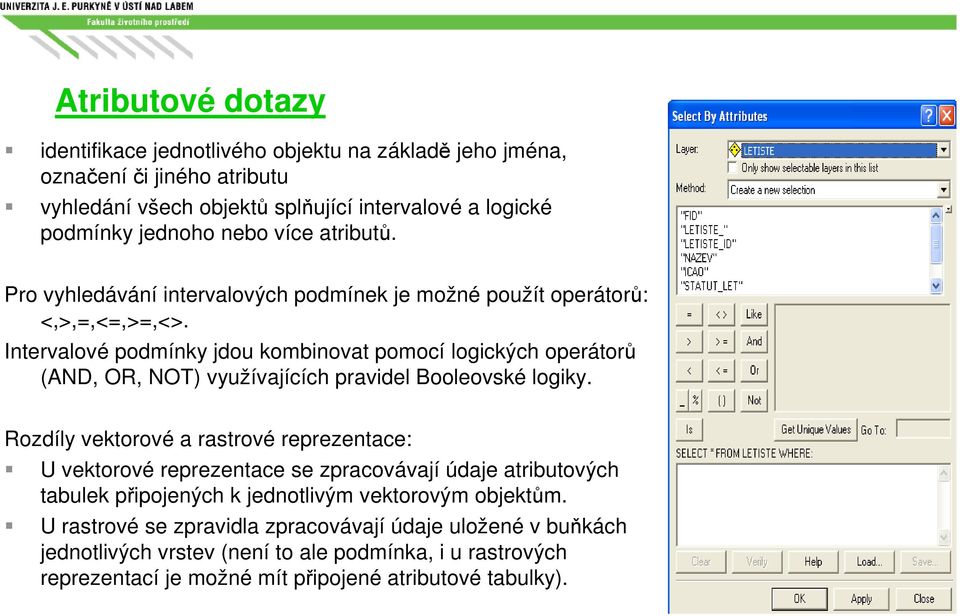960x616 pixels.
Task: Click field list scroll down arrow
Action: point(936,286)
